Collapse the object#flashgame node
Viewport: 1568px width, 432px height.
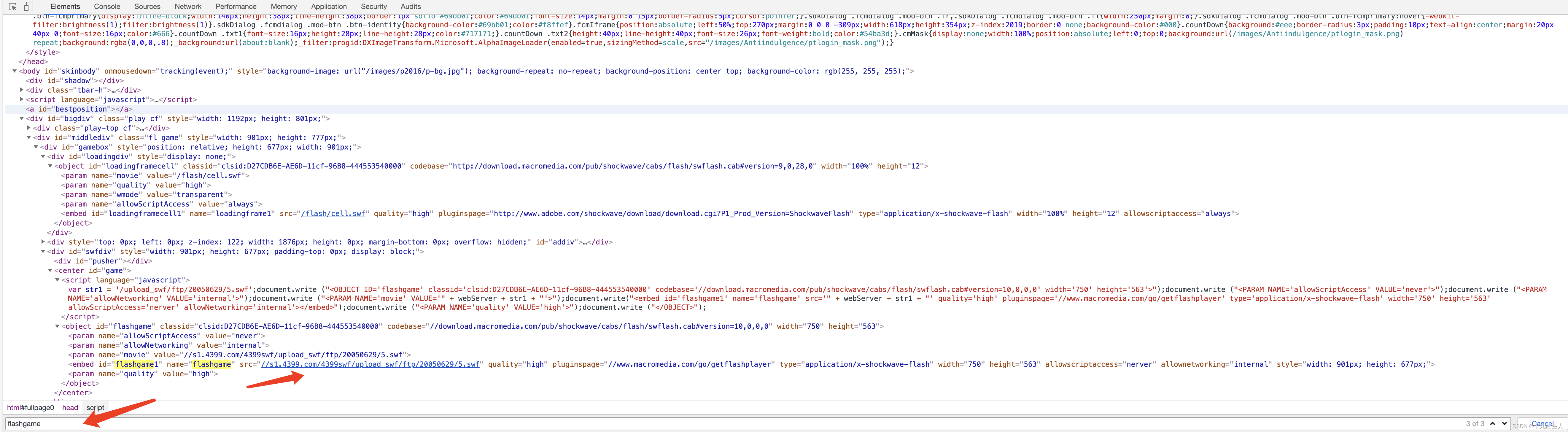[x=57, y=326]
